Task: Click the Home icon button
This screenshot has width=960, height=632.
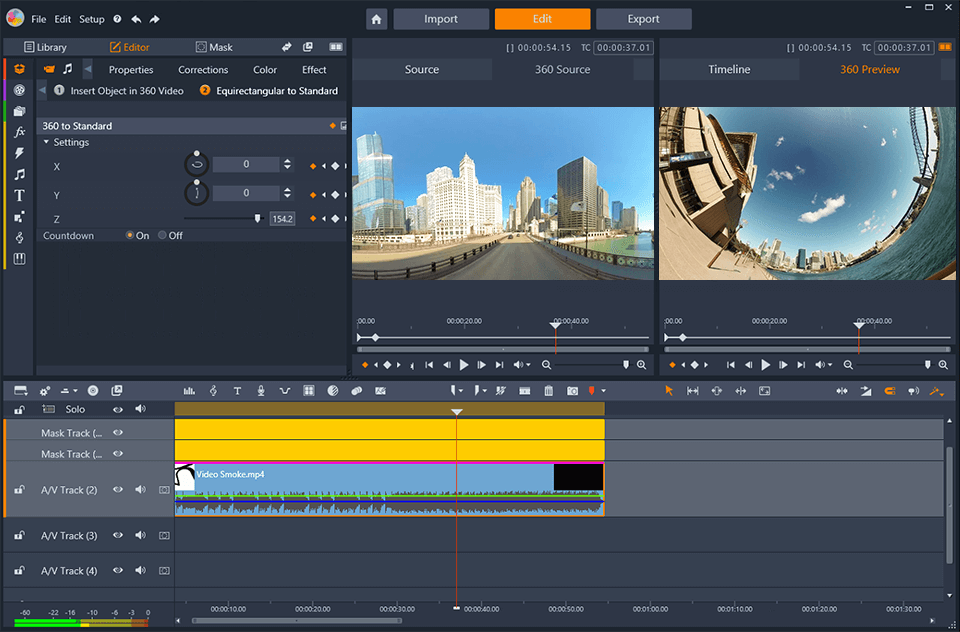Action: click(x=376, y=19)
